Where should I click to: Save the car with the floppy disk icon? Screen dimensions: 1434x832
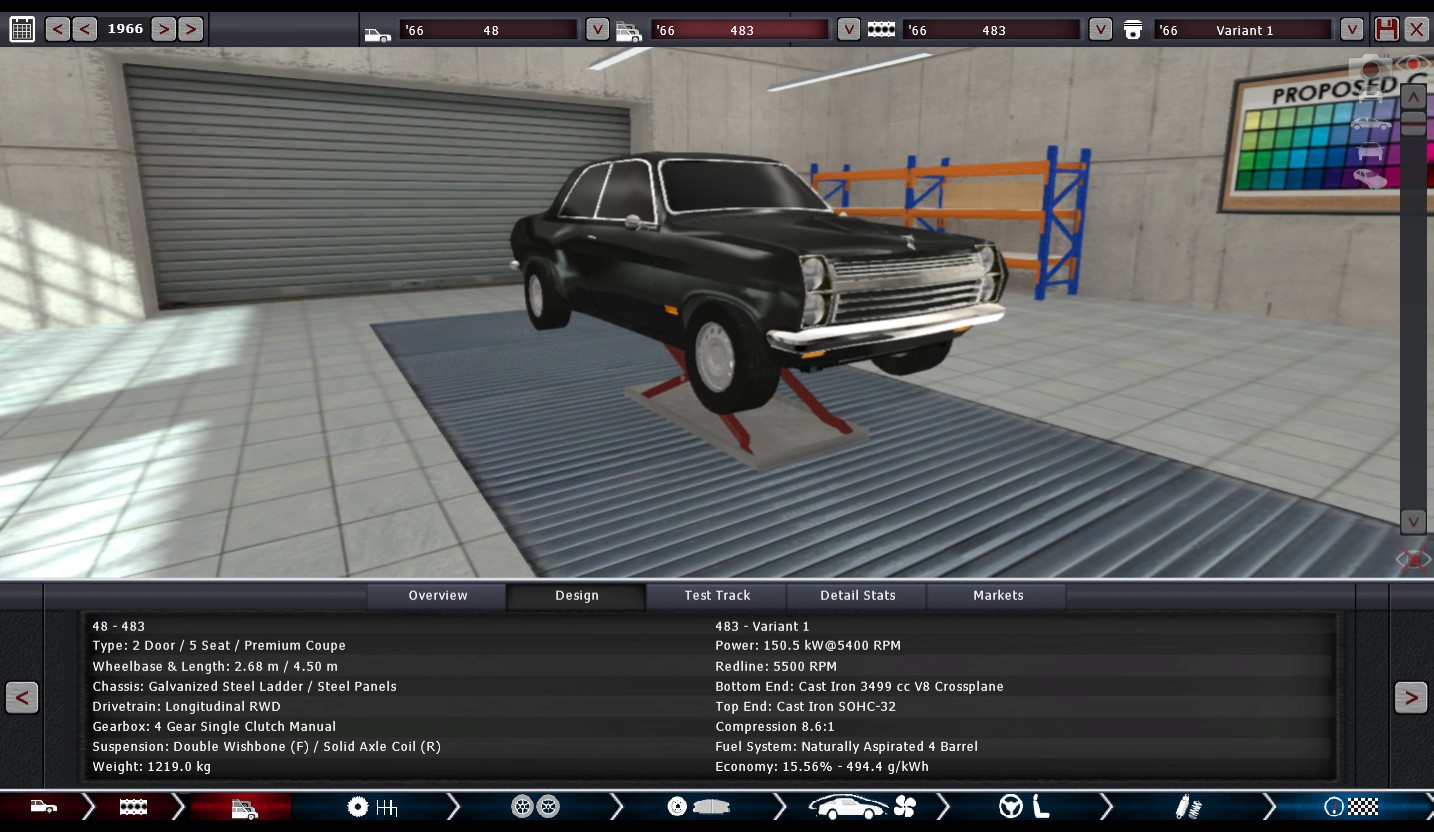[1386, 29]
